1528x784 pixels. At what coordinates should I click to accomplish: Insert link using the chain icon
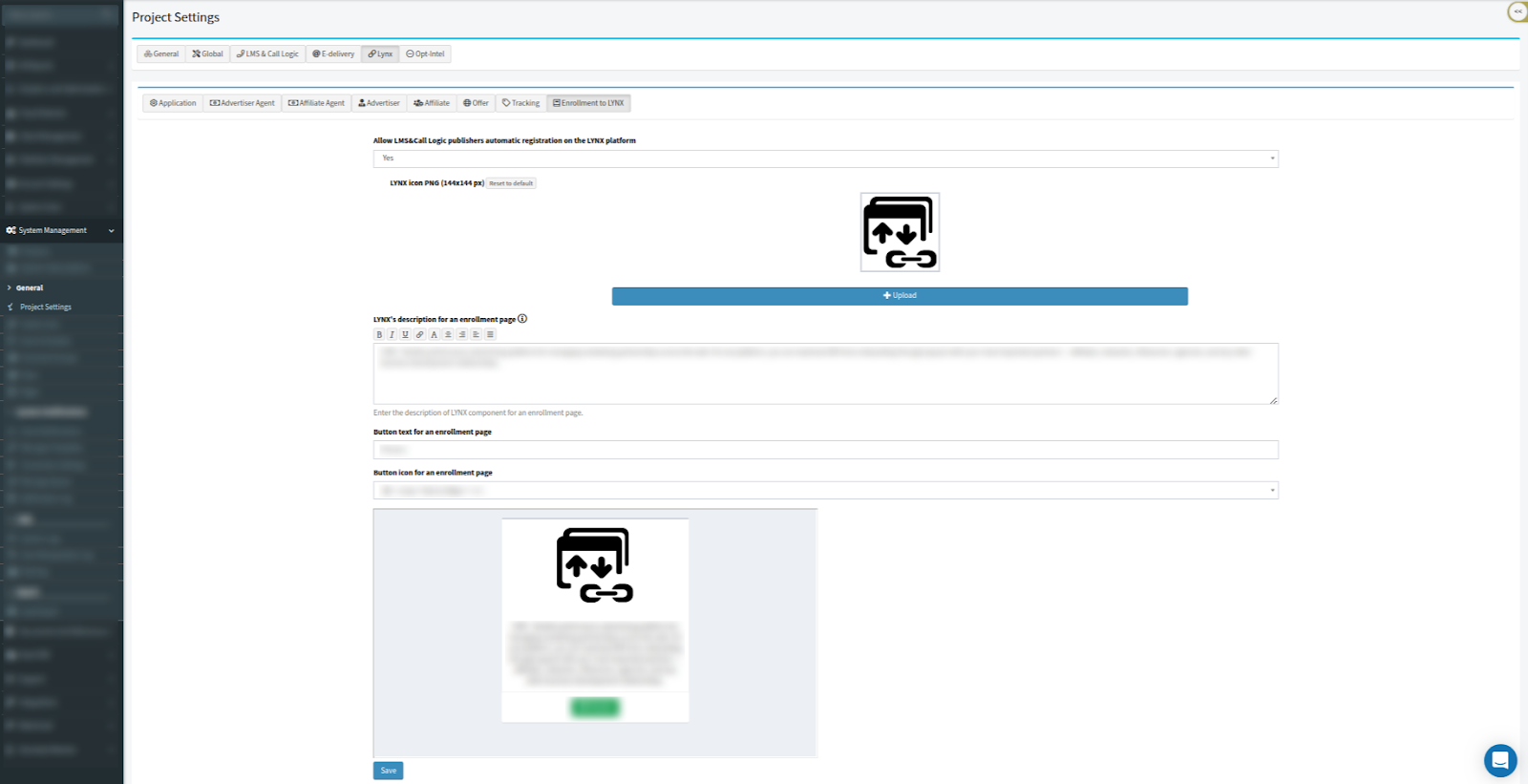419,335
